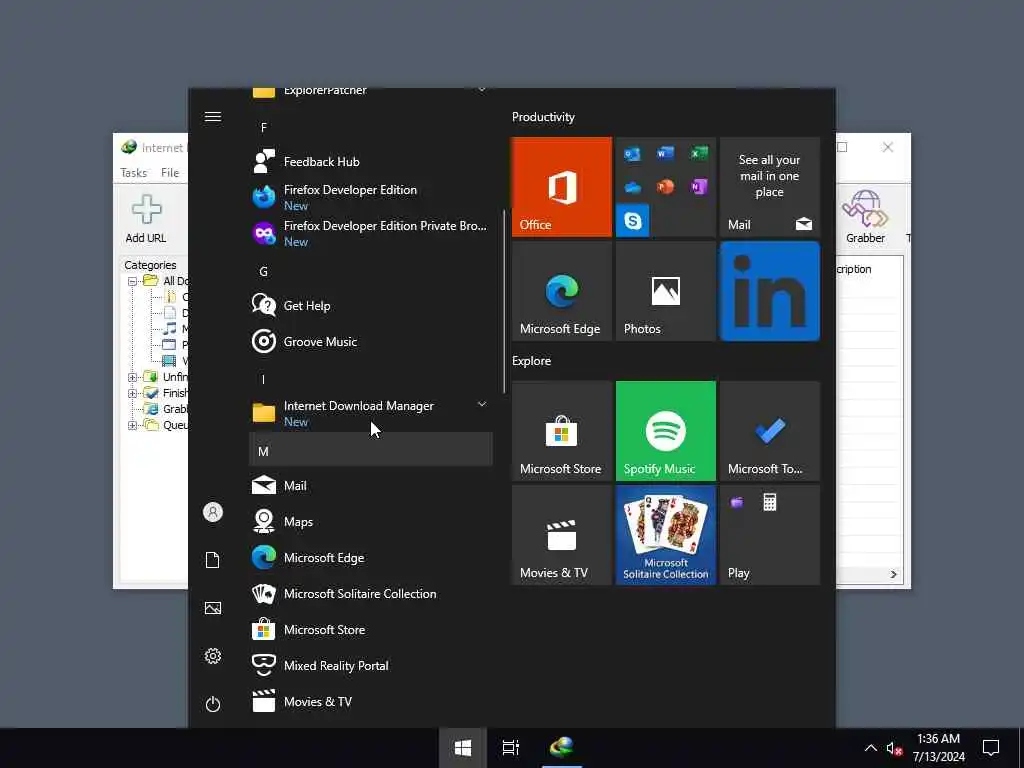
Task: Click IDM list right scroll arrow
Action: pyautogui.click(x=893, y=575)
